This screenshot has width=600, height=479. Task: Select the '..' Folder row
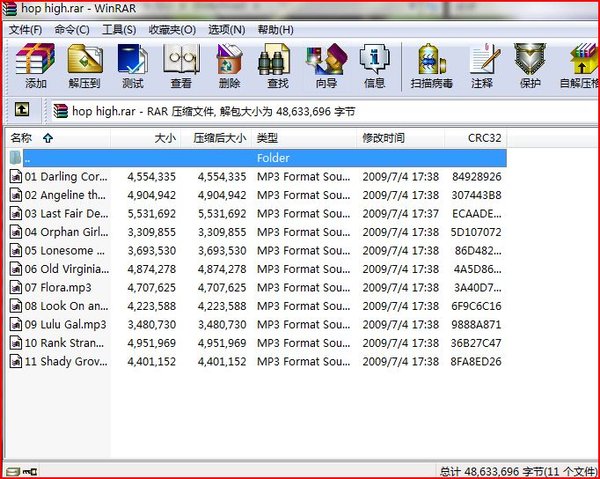[257, 158]
